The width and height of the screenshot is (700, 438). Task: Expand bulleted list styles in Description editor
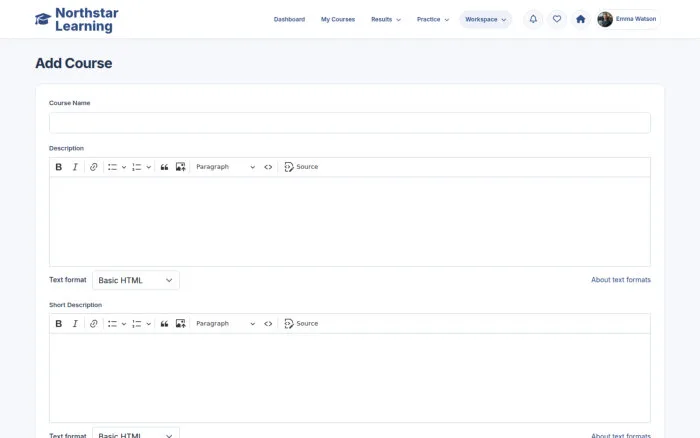124,167
